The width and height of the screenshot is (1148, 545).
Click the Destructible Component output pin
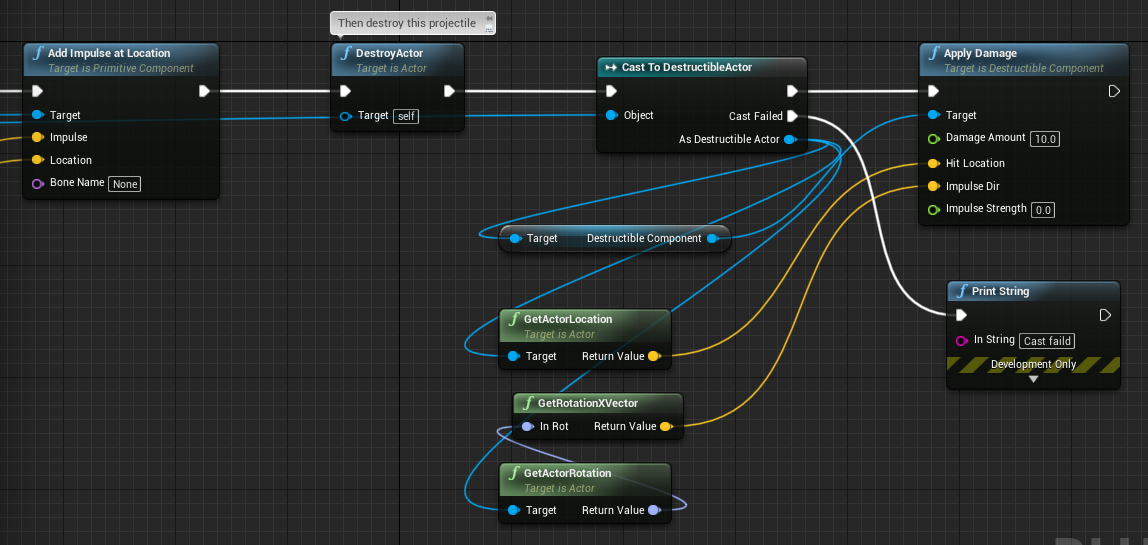[712, 239]
